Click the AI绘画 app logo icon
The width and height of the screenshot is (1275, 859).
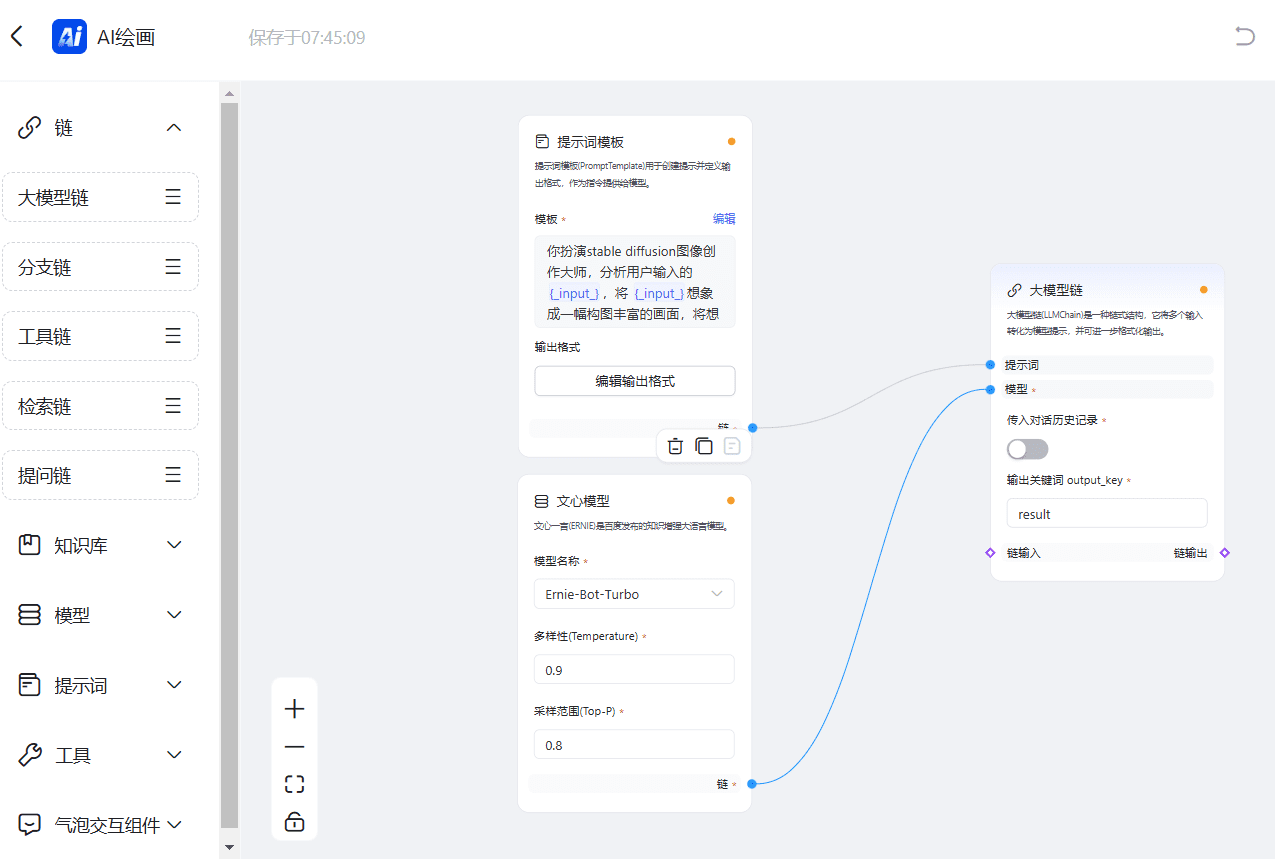click(69, 37)
